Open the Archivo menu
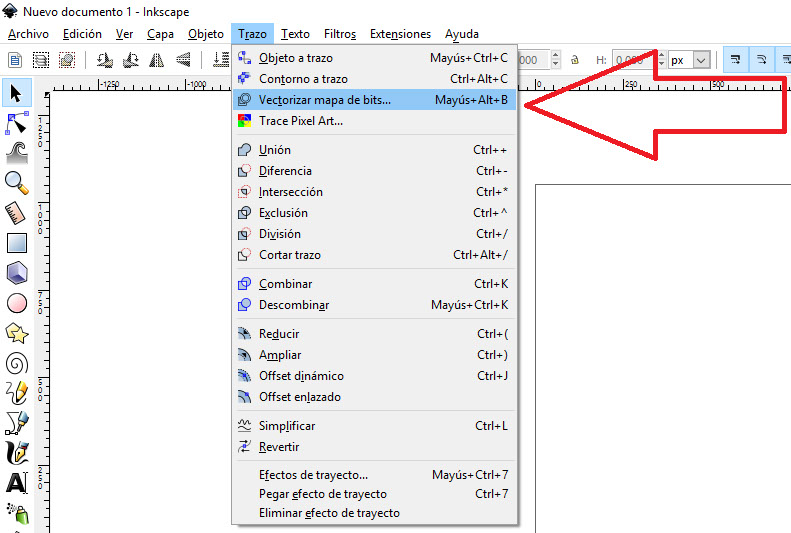The width and height of the screenshot is (791, 533). pos(28,34)
